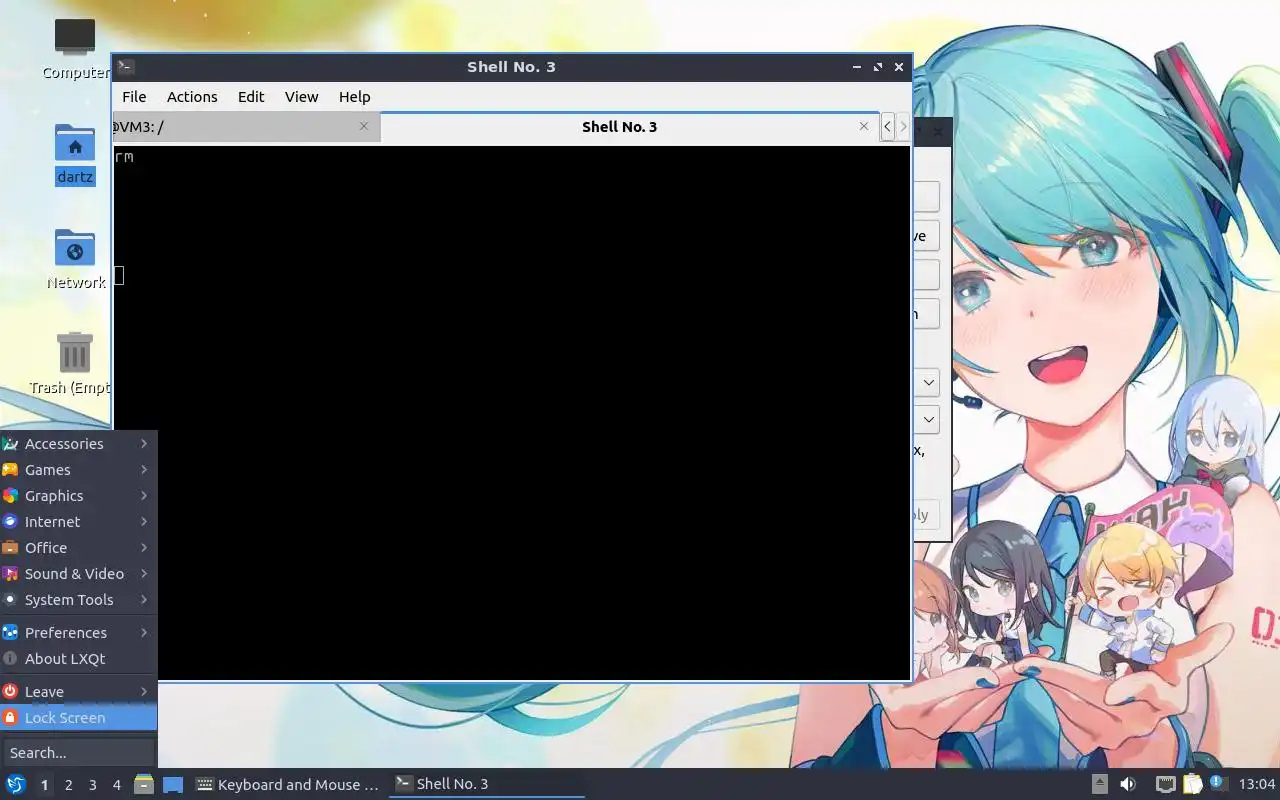The image size is (1280, 800).
Task: Click the Shell No. 3 taskbar entry
Action: [486, 784]
